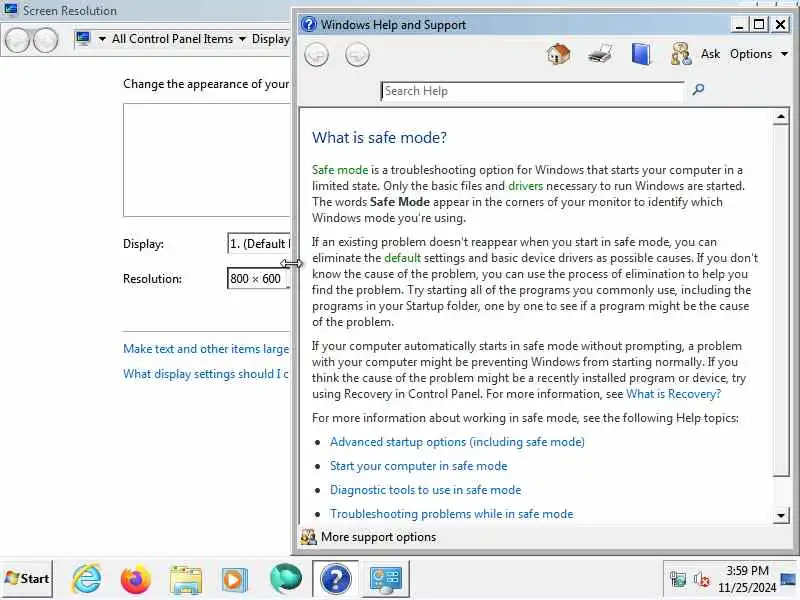Viewport: 800px width, 600px height.
Task: Open Advanced startup options (including safe mode)
Action: click(x=457, y=442)
